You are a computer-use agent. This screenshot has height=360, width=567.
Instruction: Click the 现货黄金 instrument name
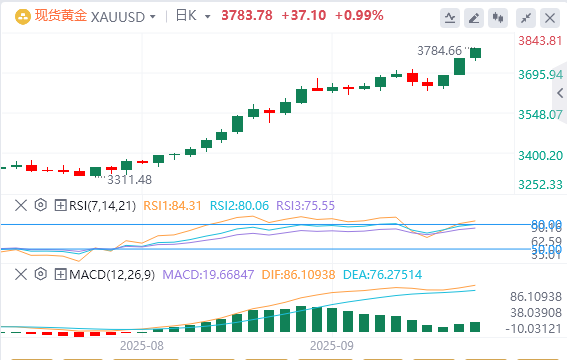pyautogui.click(x=61, y=16)
